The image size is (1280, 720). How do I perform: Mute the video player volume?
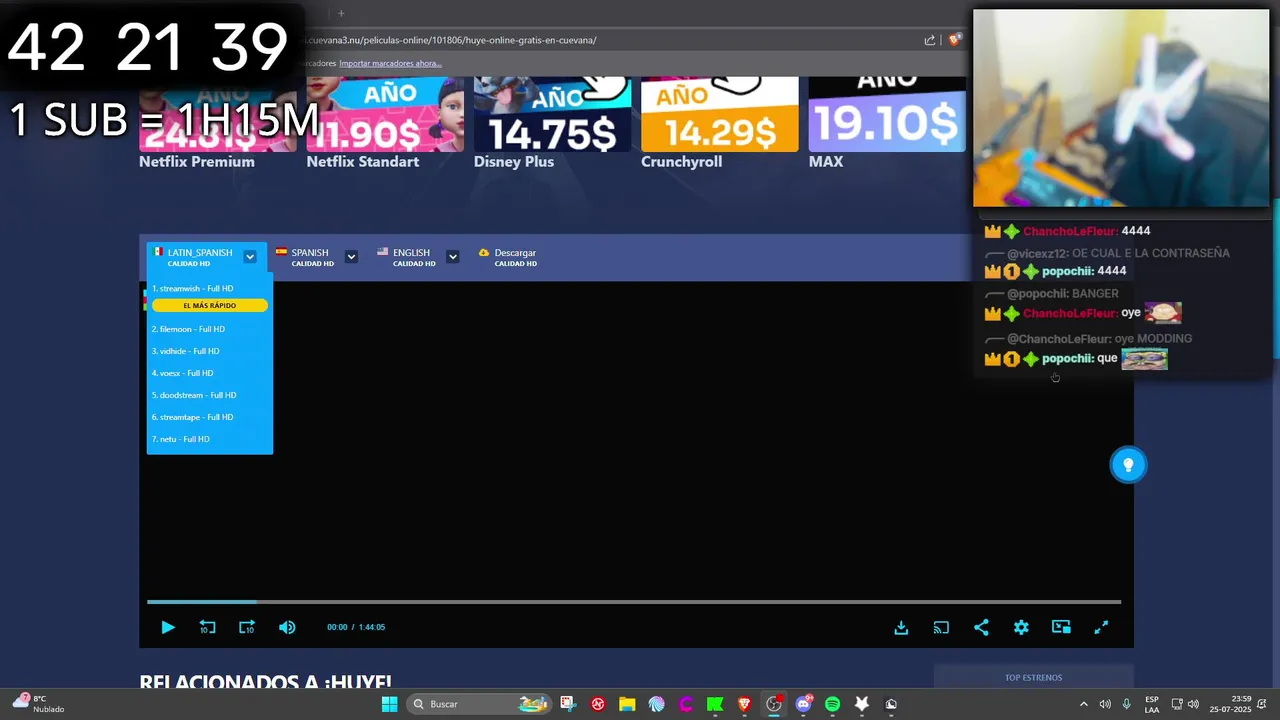tap(287, 627)
